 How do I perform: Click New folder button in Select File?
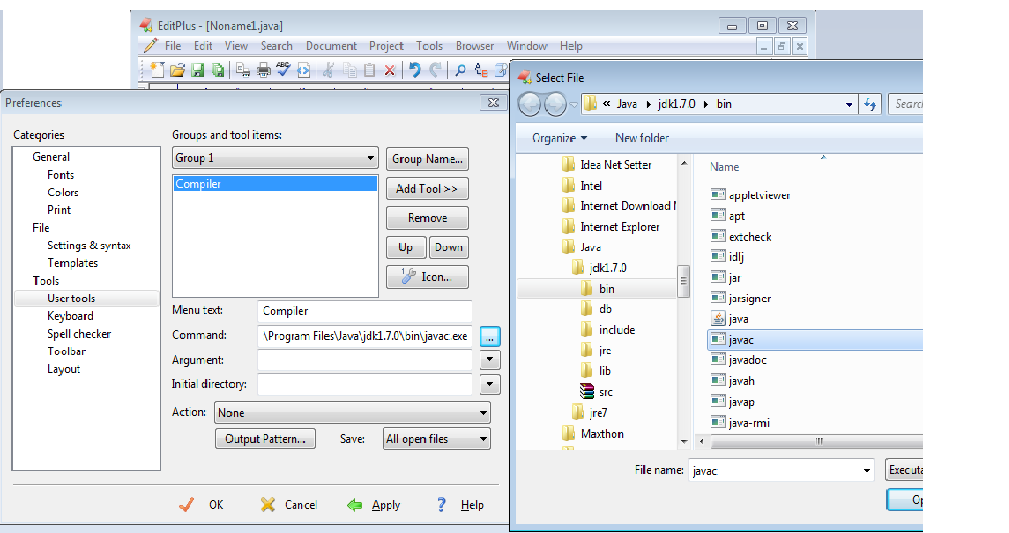pyautogui.click(x=642, y=138)
